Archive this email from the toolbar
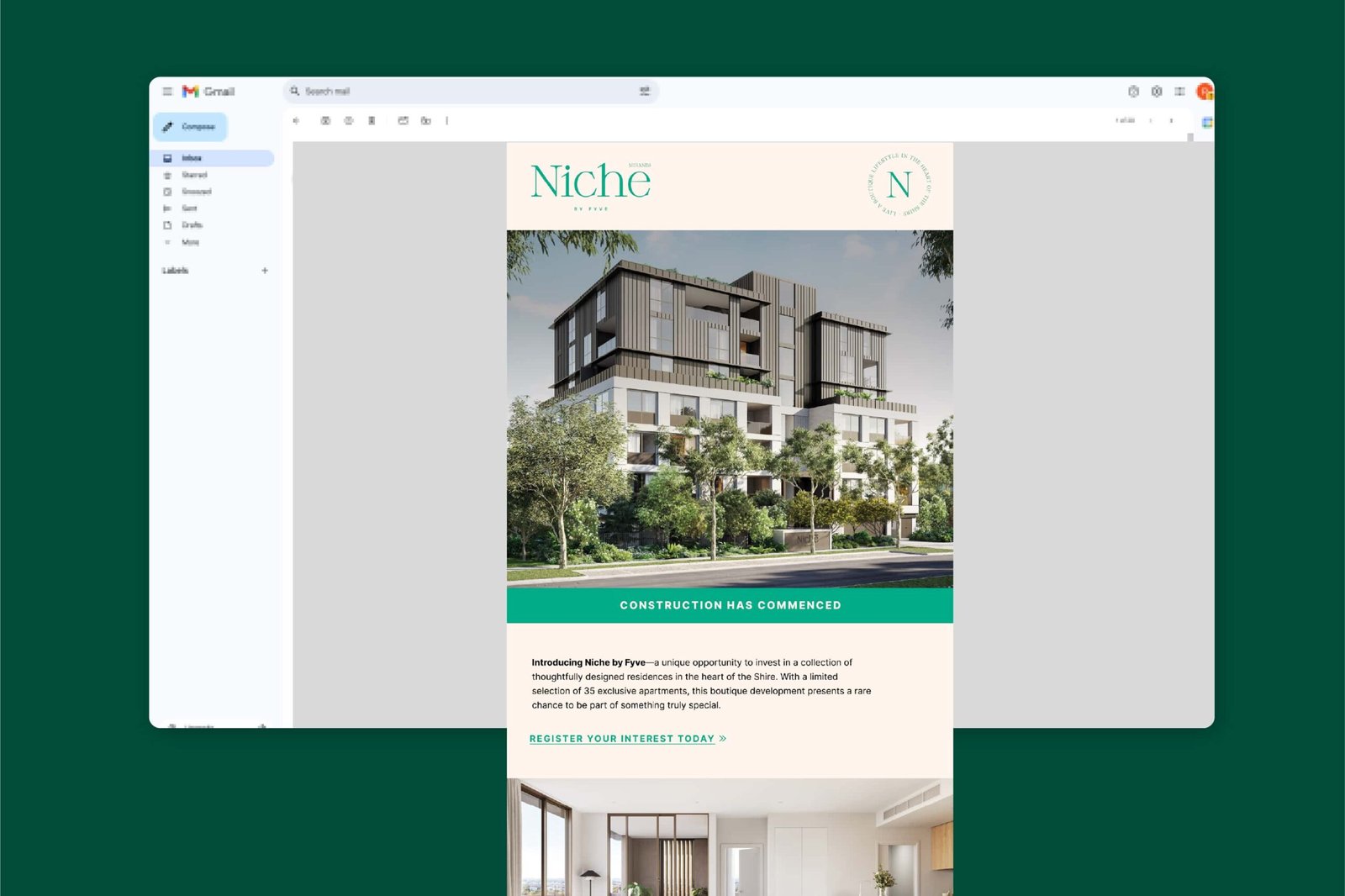The image size is (1345, 896). click(325, 121)
